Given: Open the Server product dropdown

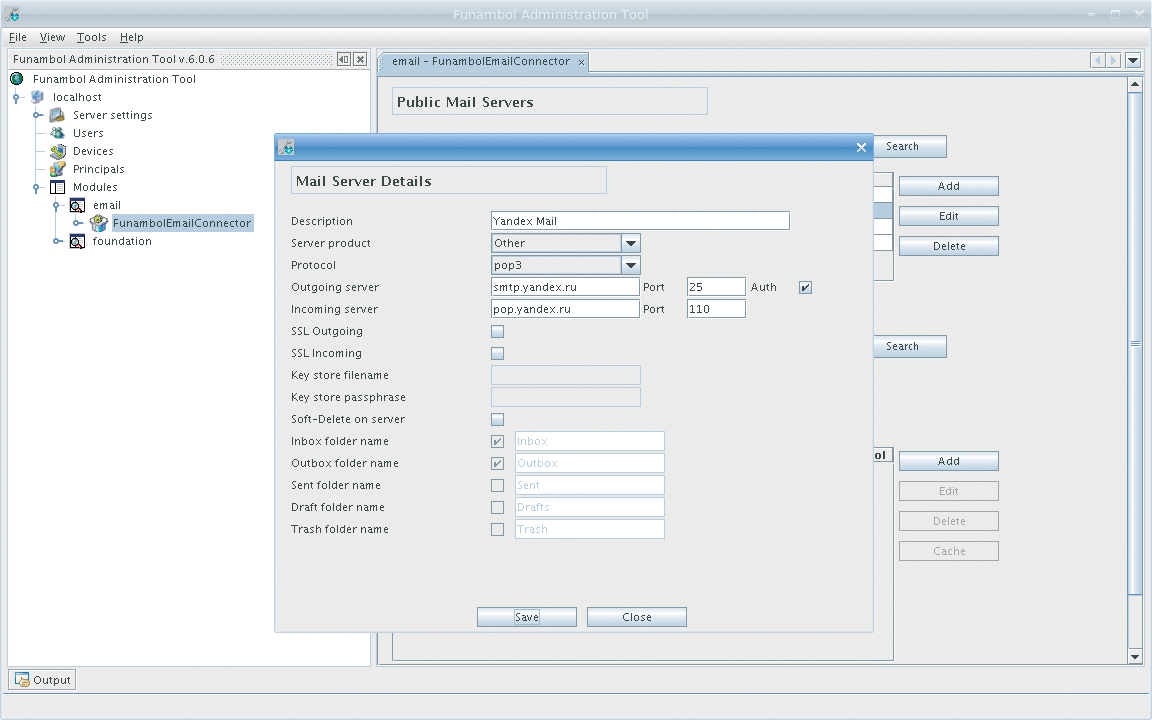Looking at the screenshot, I should point(630,243).
